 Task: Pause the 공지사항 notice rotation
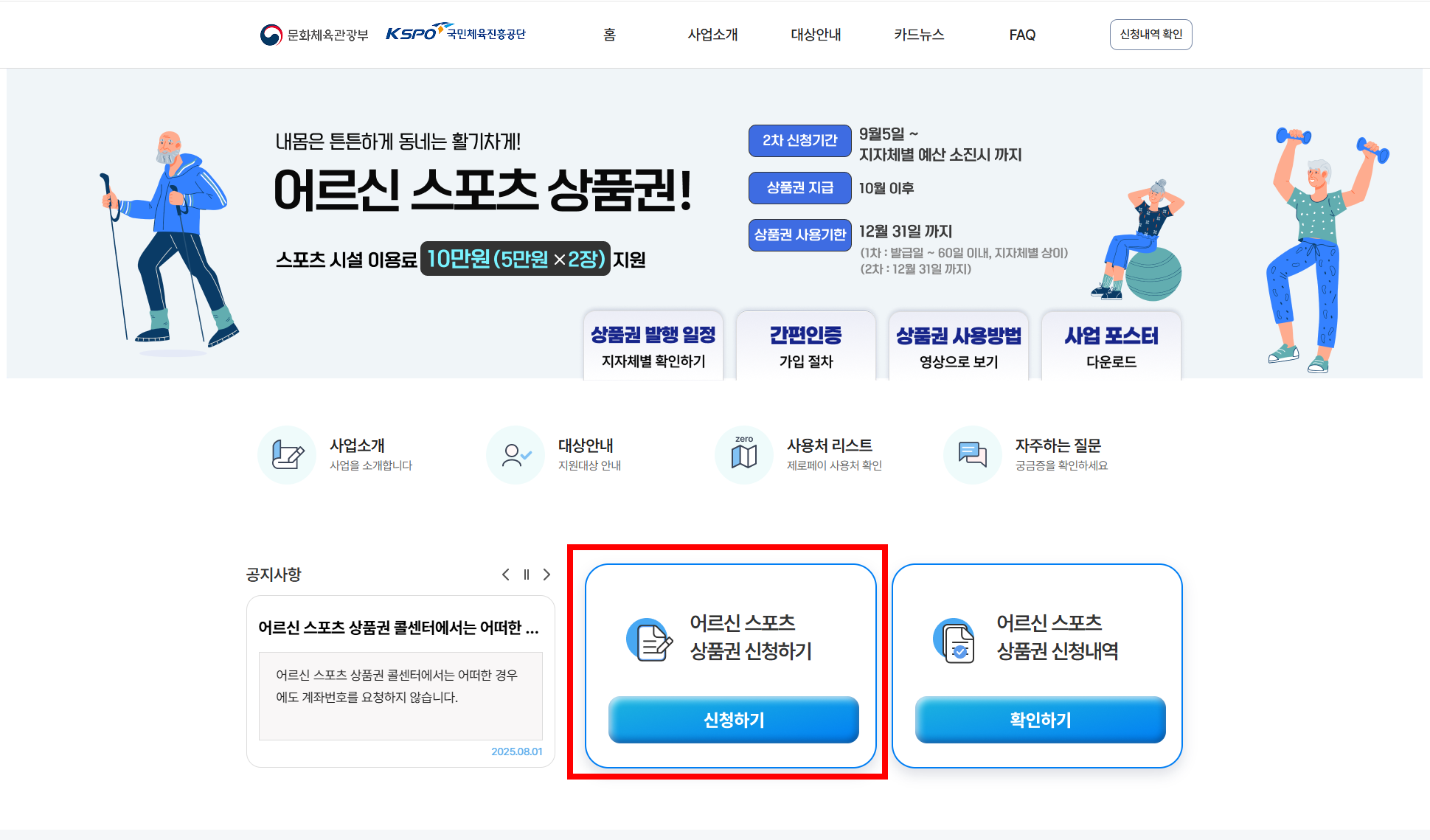point(526,574)
